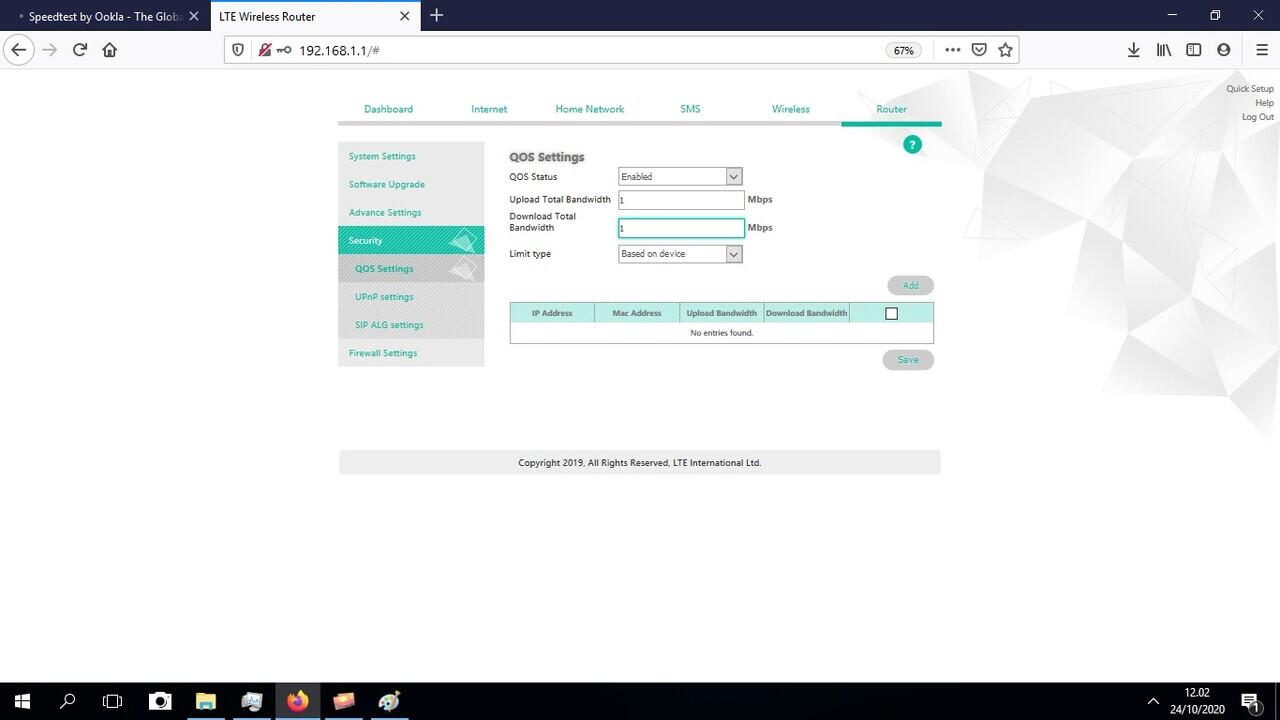
Task: Collapse the Security sidebar section
Action: pos(411,240)
